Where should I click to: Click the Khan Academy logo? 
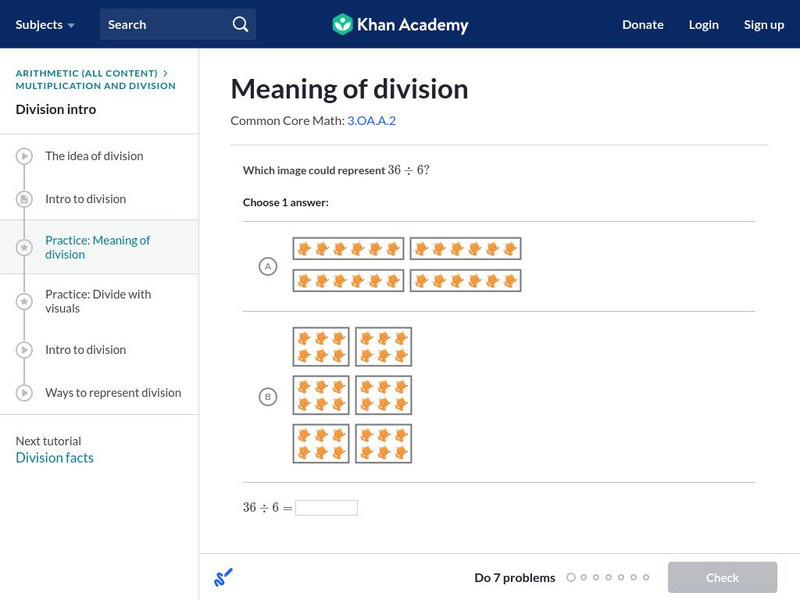point(400,24)
